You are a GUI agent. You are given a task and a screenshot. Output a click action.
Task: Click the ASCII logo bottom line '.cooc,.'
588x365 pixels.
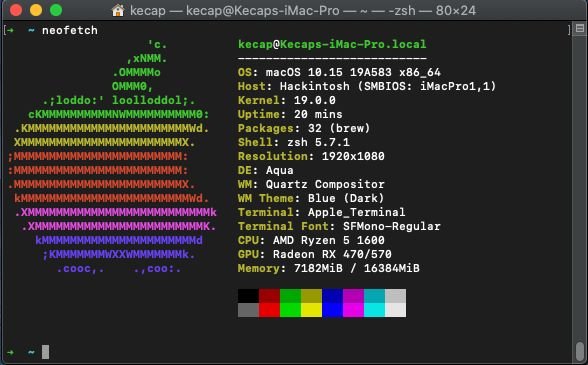point(80,269)
